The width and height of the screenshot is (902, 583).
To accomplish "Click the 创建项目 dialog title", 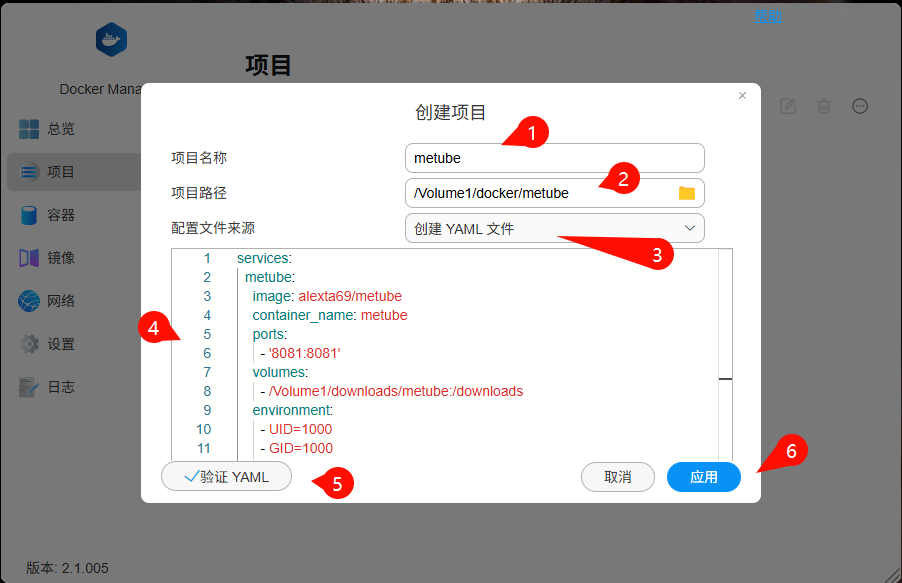I will tap(450, 112).
